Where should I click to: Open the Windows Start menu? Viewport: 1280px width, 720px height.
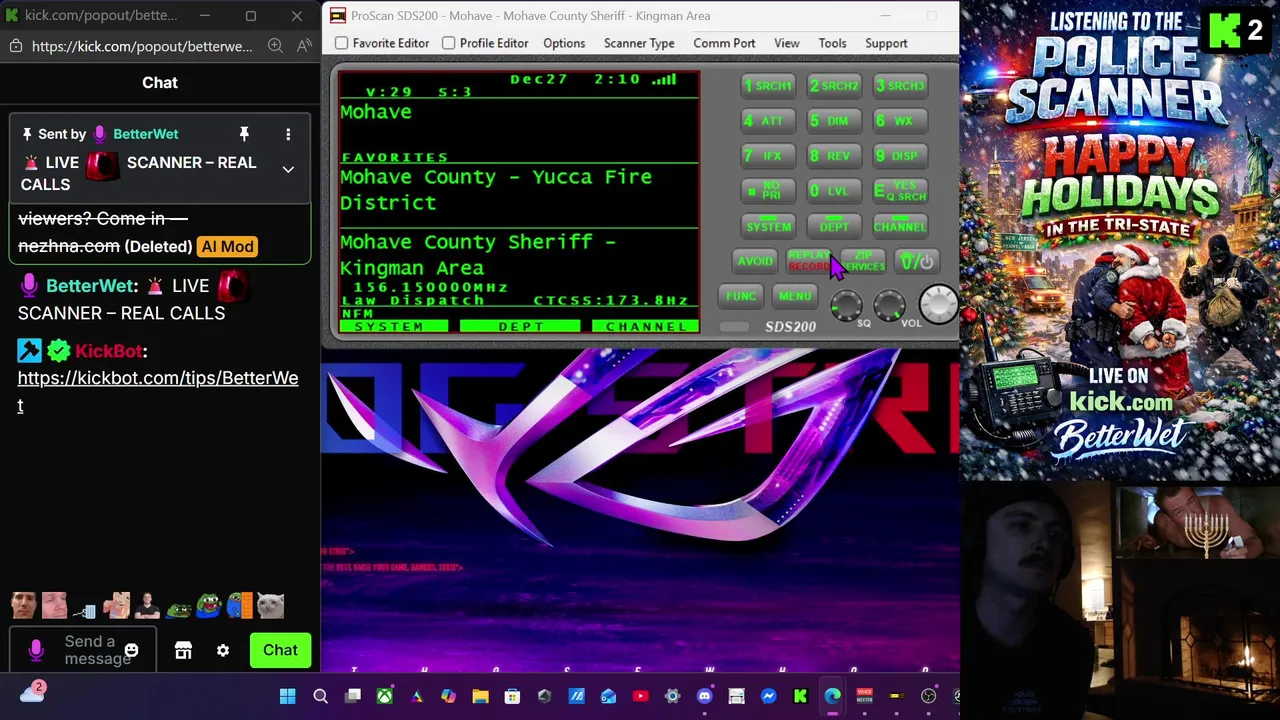click(288, 696)
